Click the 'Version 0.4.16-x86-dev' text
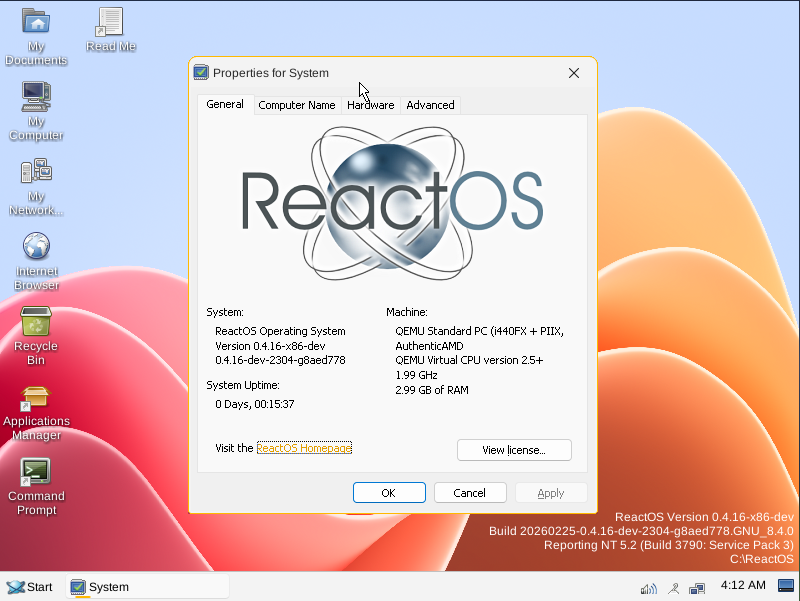 (x=270, y=346)
